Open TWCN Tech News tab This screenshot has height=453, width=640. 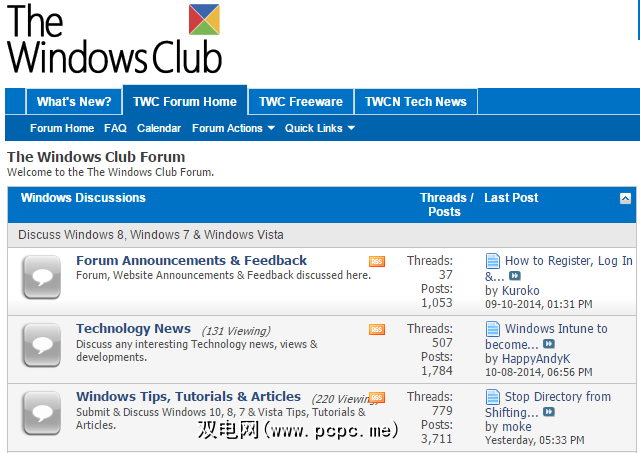click(416, 101)
